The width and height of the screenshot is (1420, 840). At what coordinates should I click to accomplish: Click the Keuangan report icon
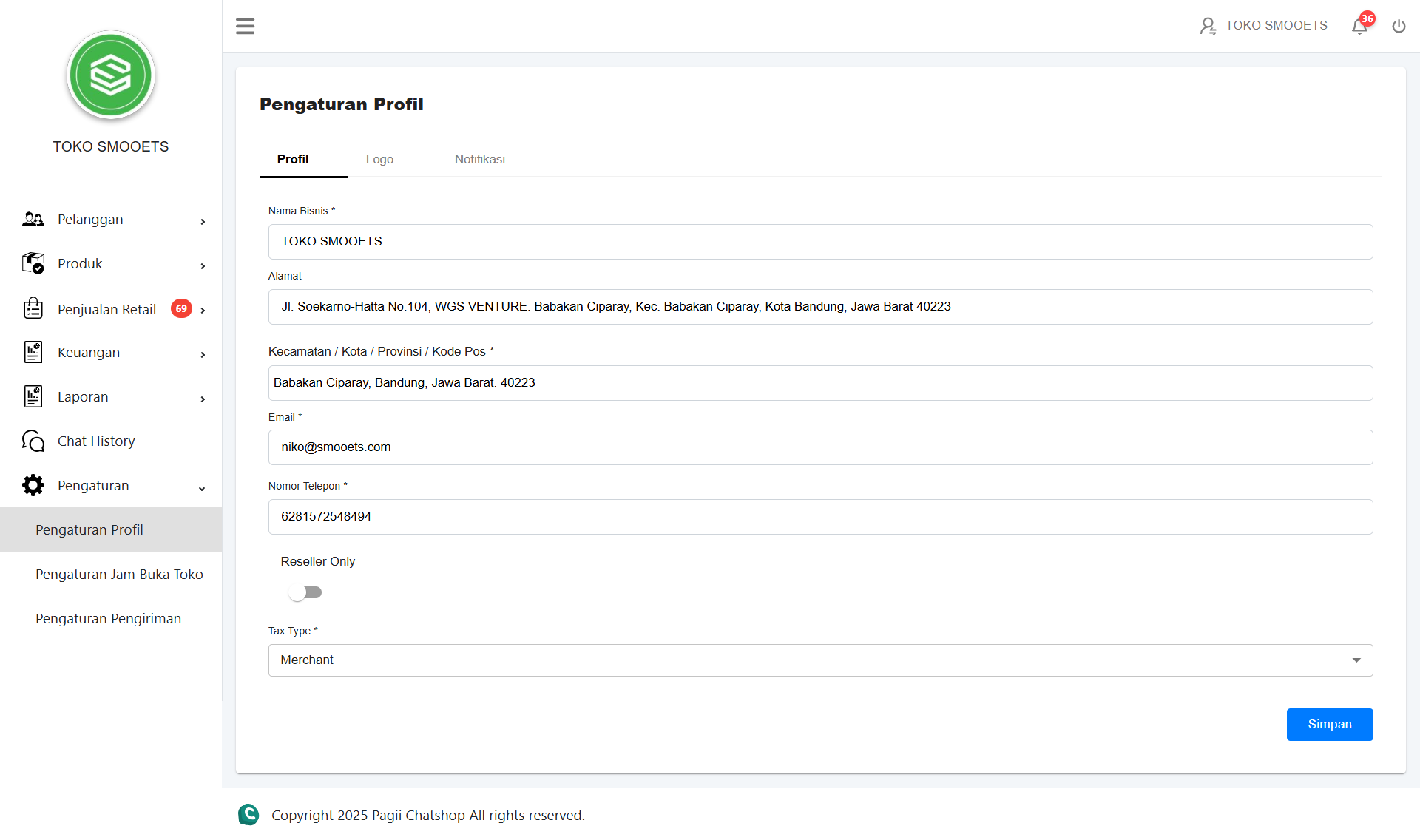coord(33,353)
